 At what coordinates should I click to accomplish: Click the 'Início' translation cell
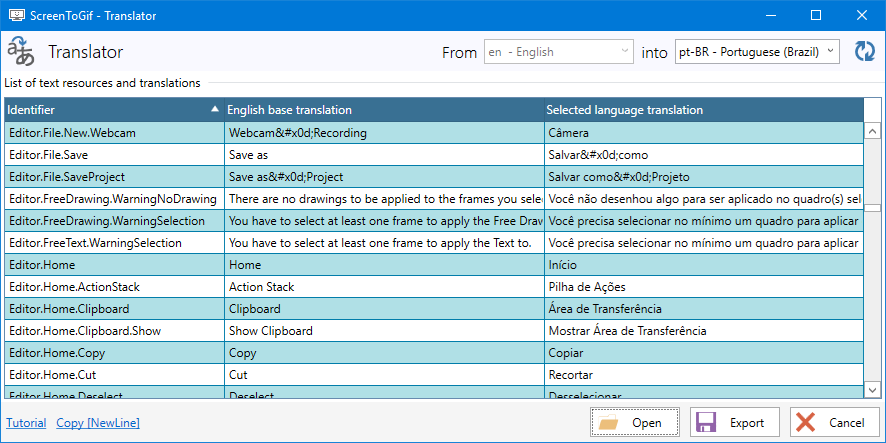point(703,265)
